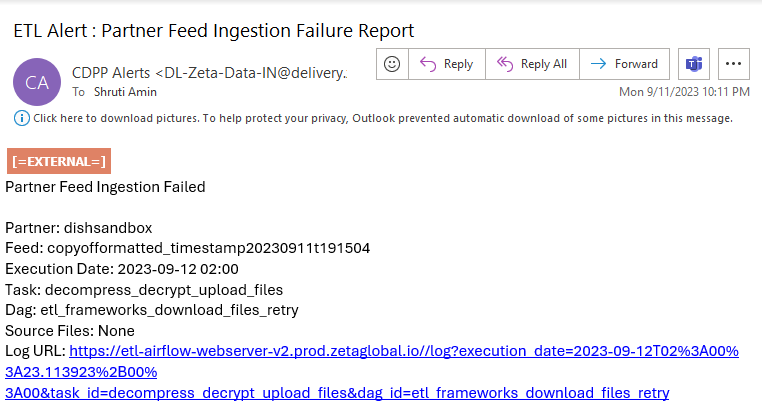Forward this ETL alert email
Image resolution: width=762 pixels, height=416 pixels.
(624, 64)
